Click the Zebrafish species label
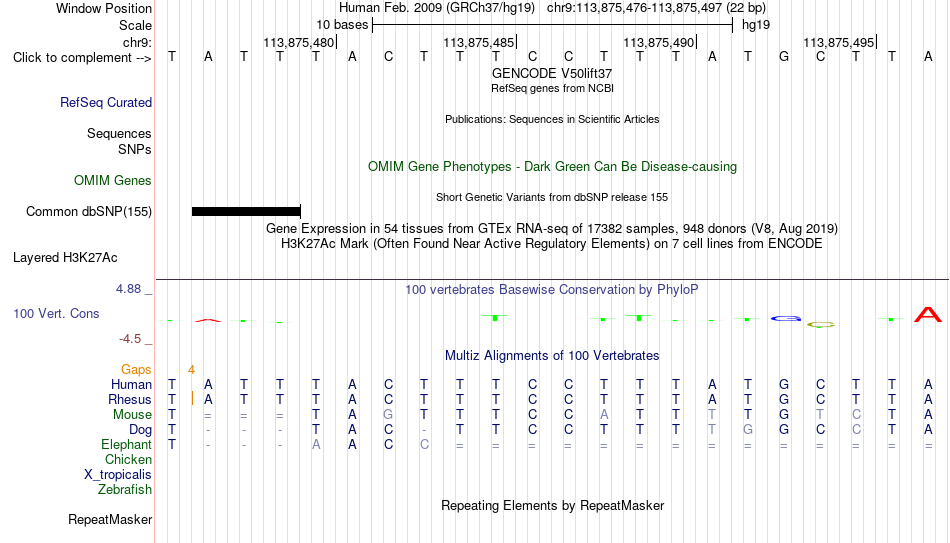 (x=125, y=490)
